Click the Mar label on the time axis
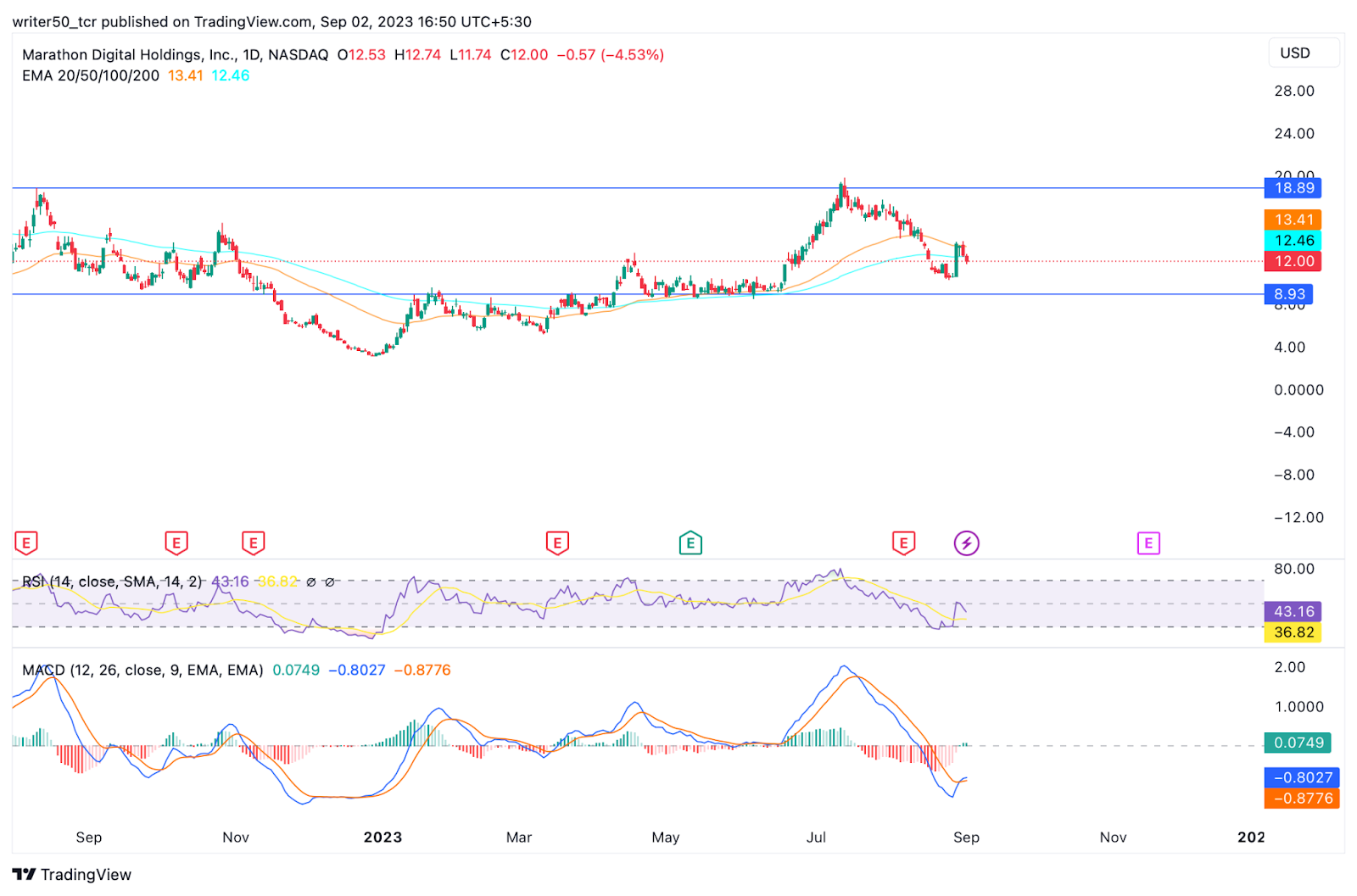Viewport: 1357px width, 896px height. click(519, 838)
